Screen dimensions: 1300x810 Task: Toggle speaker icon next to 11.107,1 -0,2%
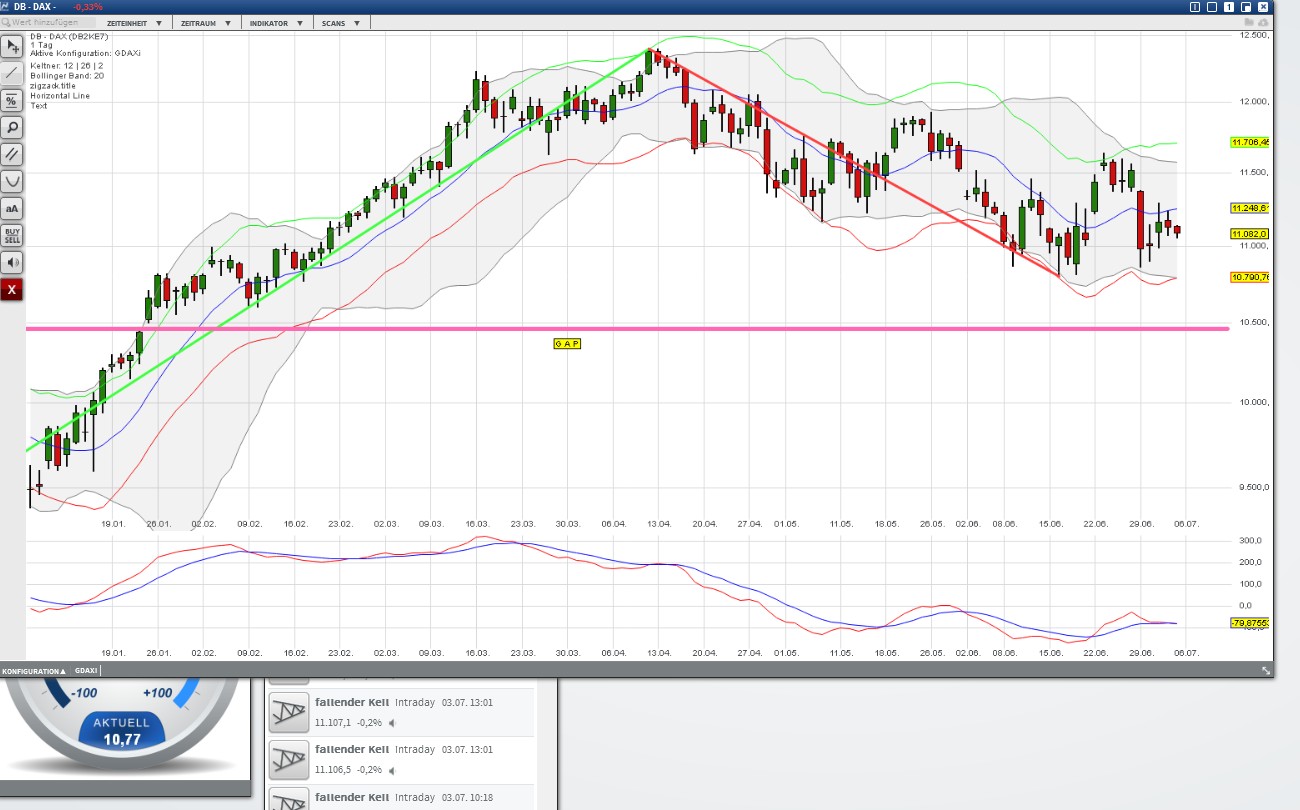[x=392, y=723]
